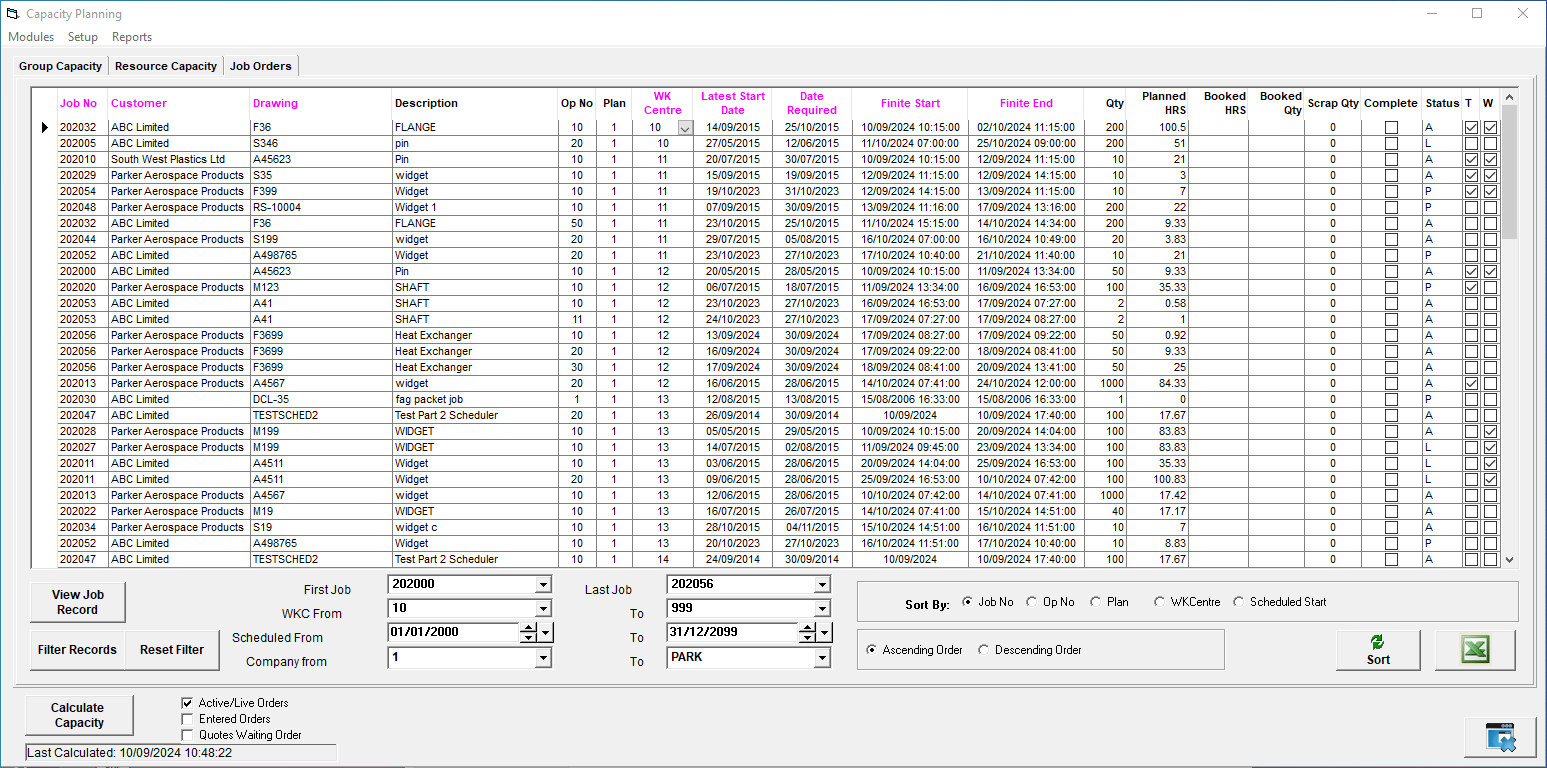
Task: Click the Excel export icon button
Action: coord(1474,650)
